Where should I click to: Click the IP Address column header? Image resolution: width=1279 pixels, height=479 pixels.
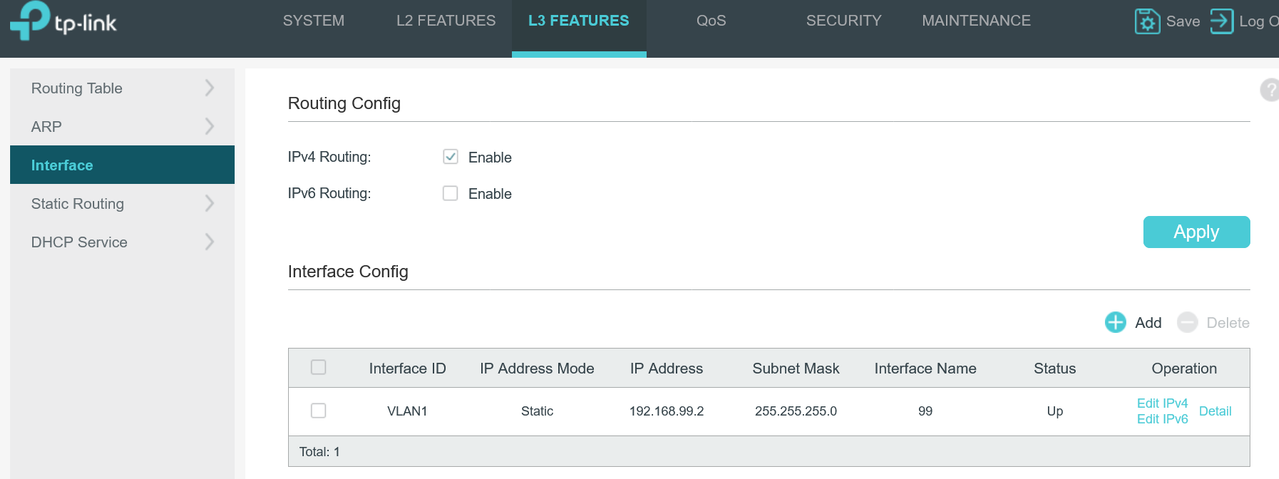tap(667, 368)
